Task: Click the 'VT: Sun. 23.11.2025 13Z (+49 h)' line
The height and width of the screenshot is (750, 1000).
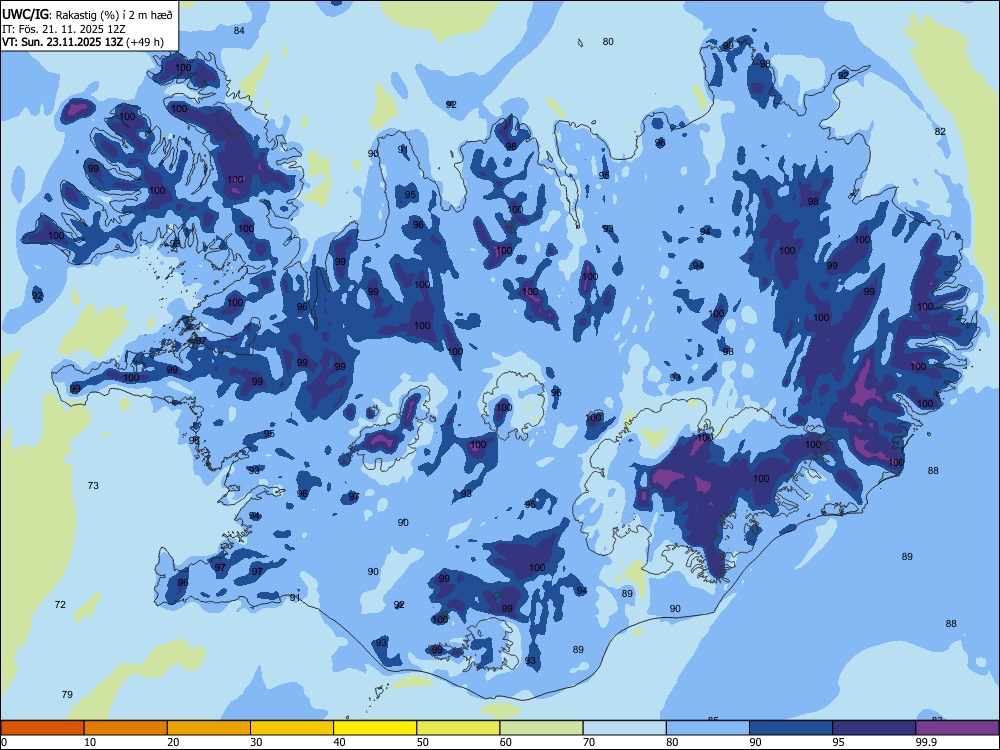Action: [83, 42]
